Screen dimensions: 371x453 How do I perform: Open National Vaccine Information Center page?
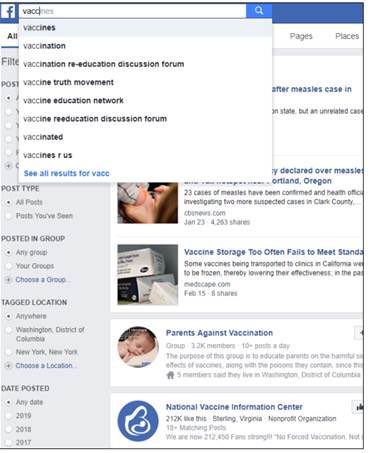click(234, 407)
